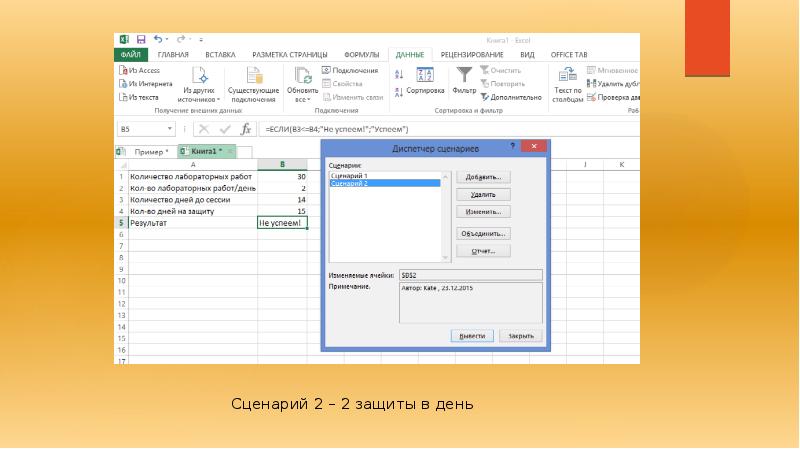Screen dimensions: 800x449
Task: Open the Text to Columns icon
Action: pos(567,76)
